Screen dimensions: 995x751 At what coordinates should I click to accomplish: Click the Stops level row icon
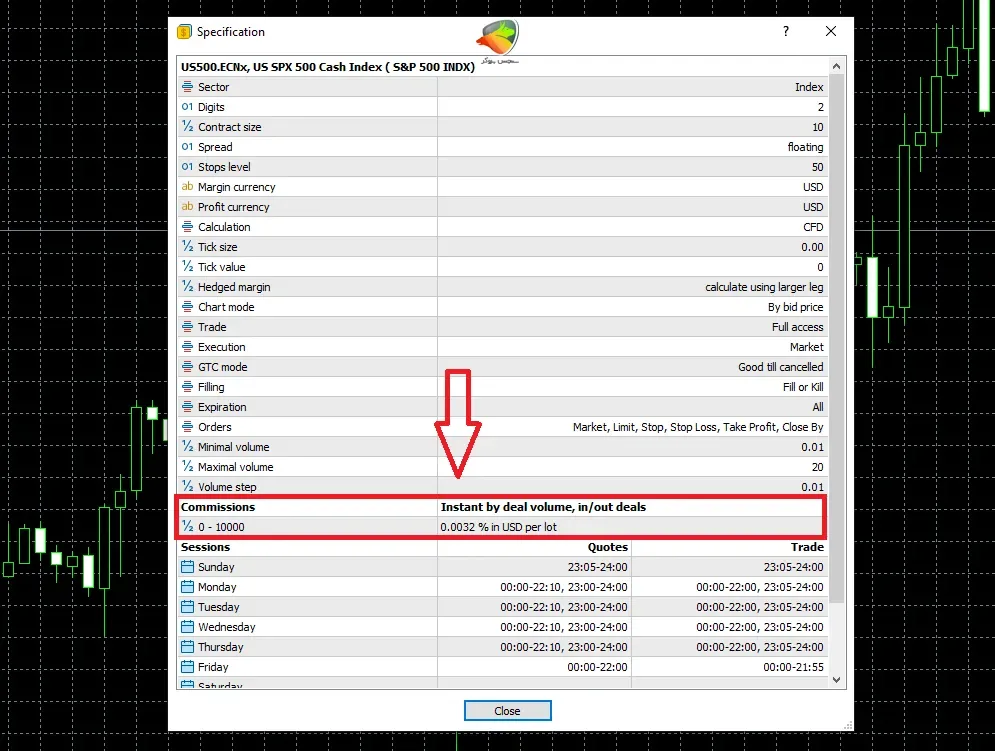pyautogui.click(x=187, y=166)
